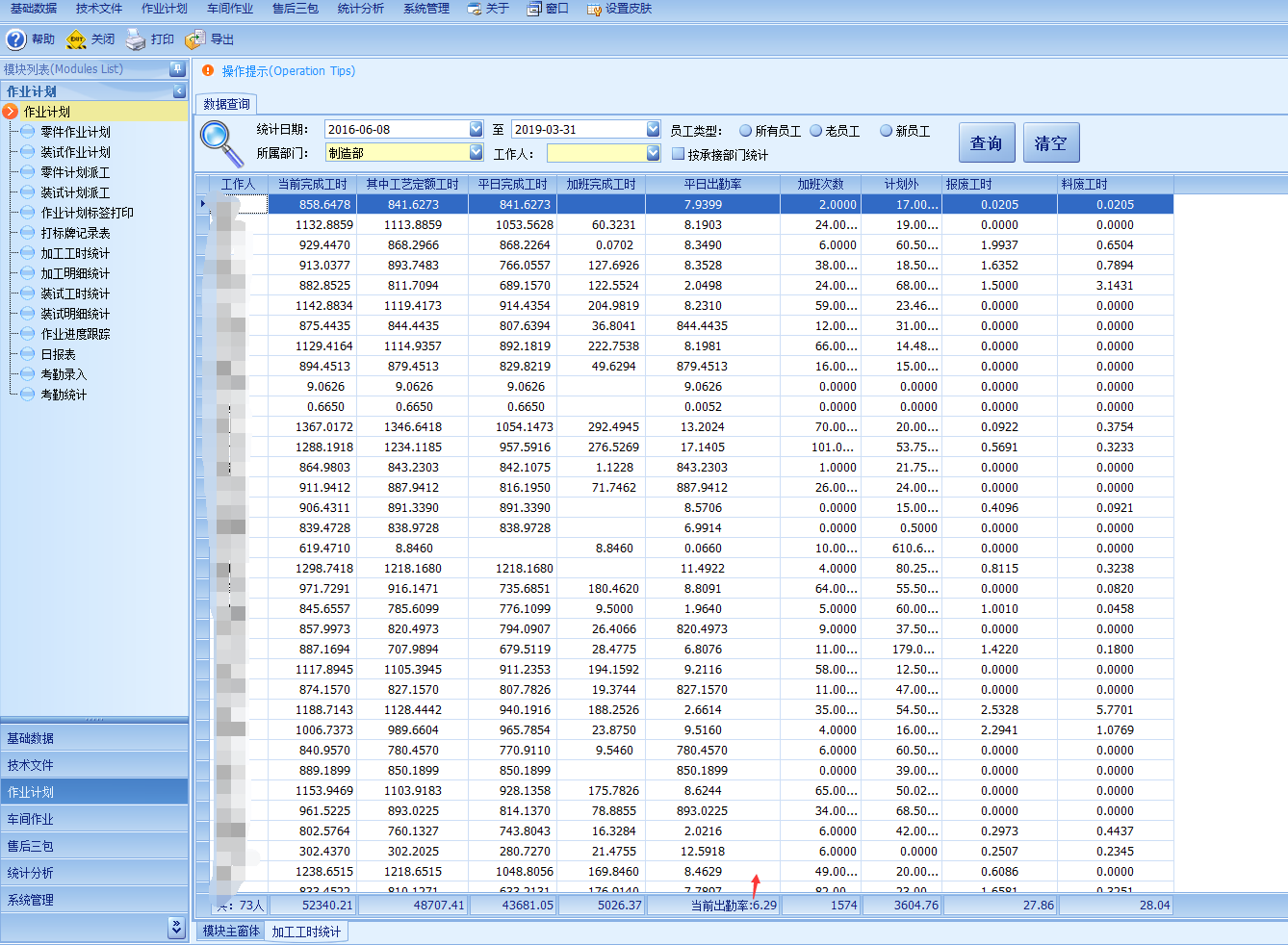This screenshot has height=945, width=1288.
Task: Click the Print (打印) printer icon
Action: coord(136,39)
